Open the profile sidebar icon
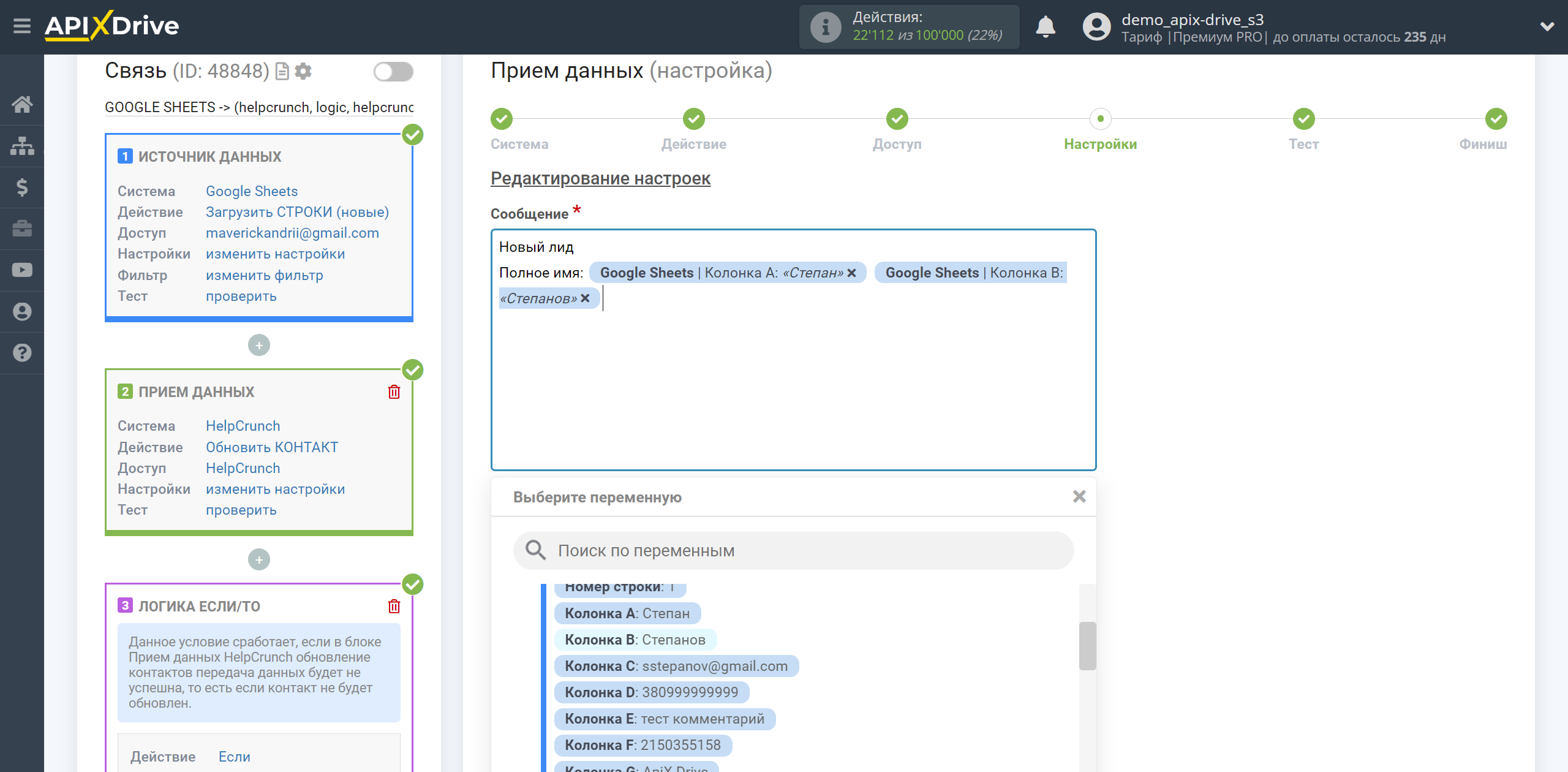Image resolution: width=1568 pixels, height=772 pixels. point(22,312)
